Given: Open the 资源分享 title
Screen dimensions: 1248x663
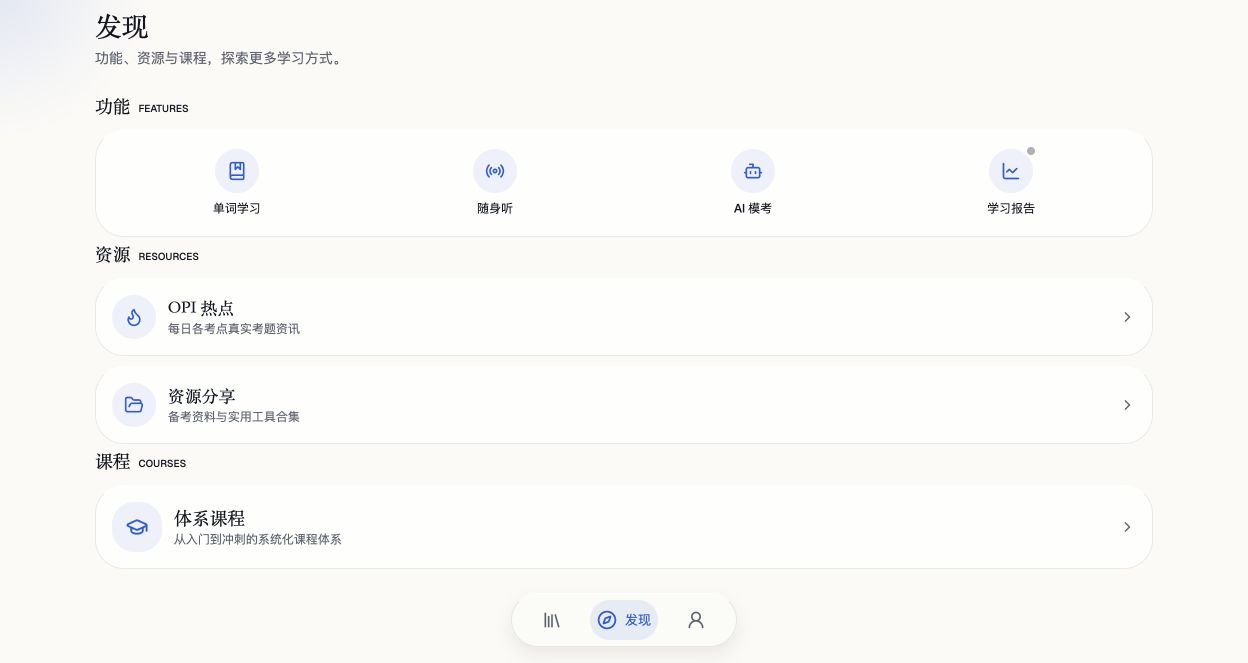Looking at the screenshot, I should point(202,396).
